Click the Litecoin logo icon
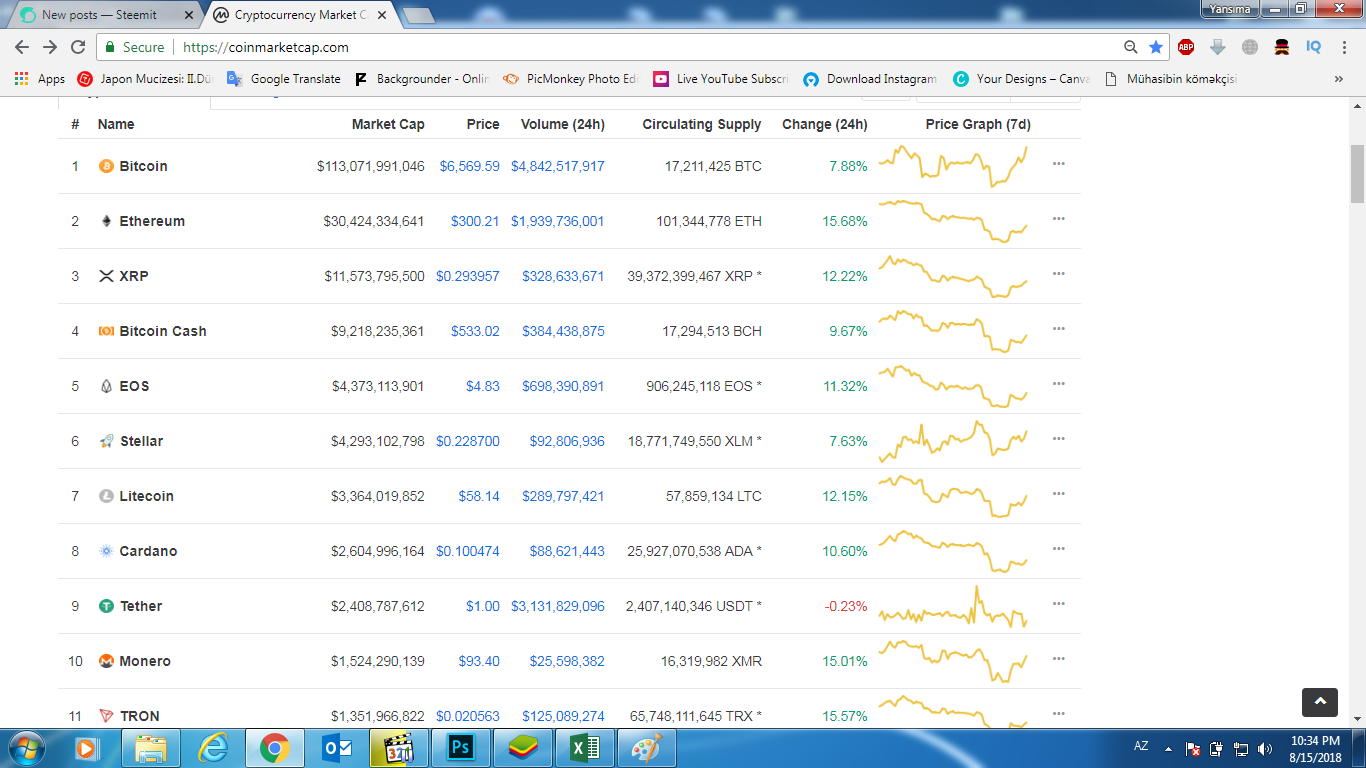This screenshot has width=1366, height=768. (x=106, y=496)
